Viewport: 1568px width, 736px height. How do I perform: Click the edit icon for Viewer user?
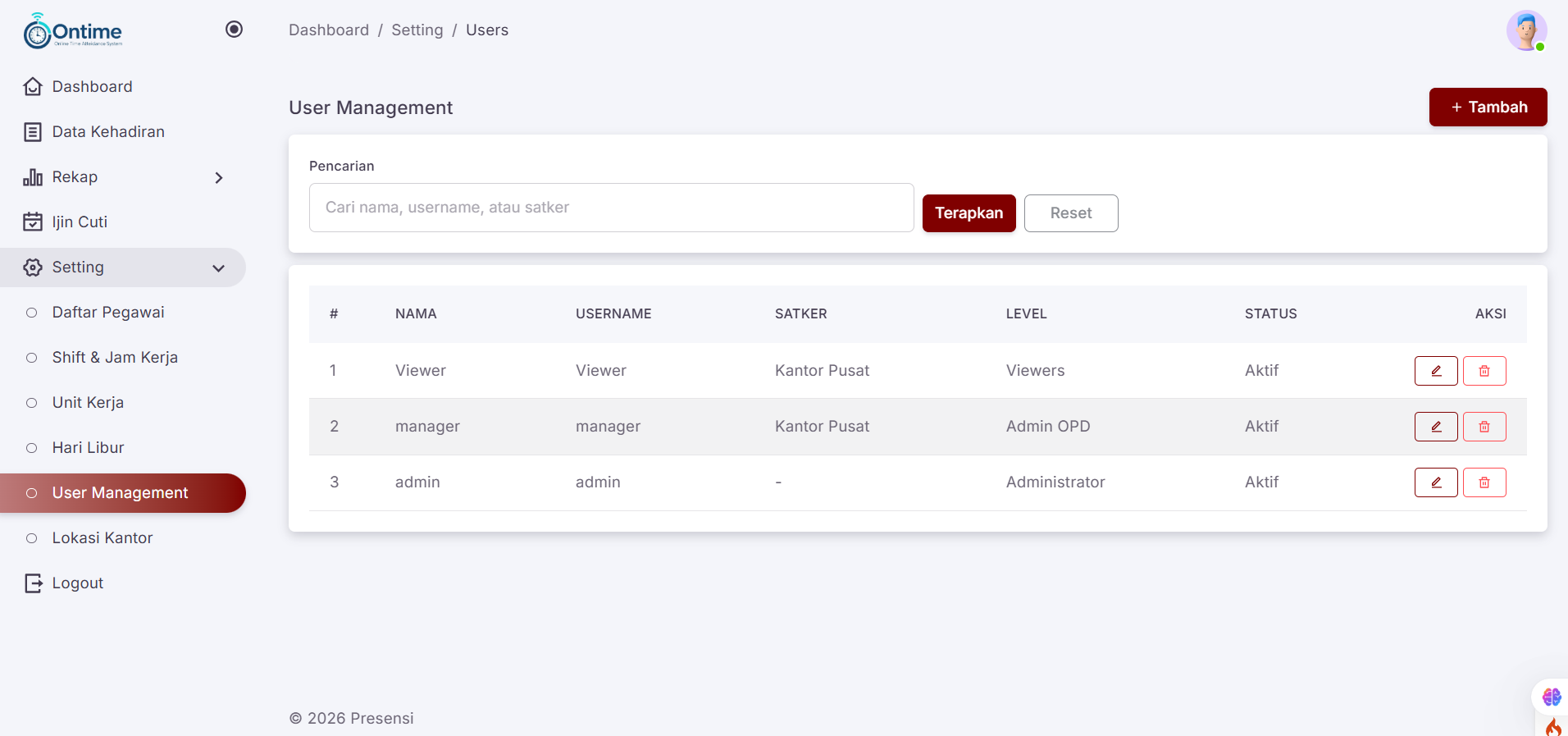1435,371
